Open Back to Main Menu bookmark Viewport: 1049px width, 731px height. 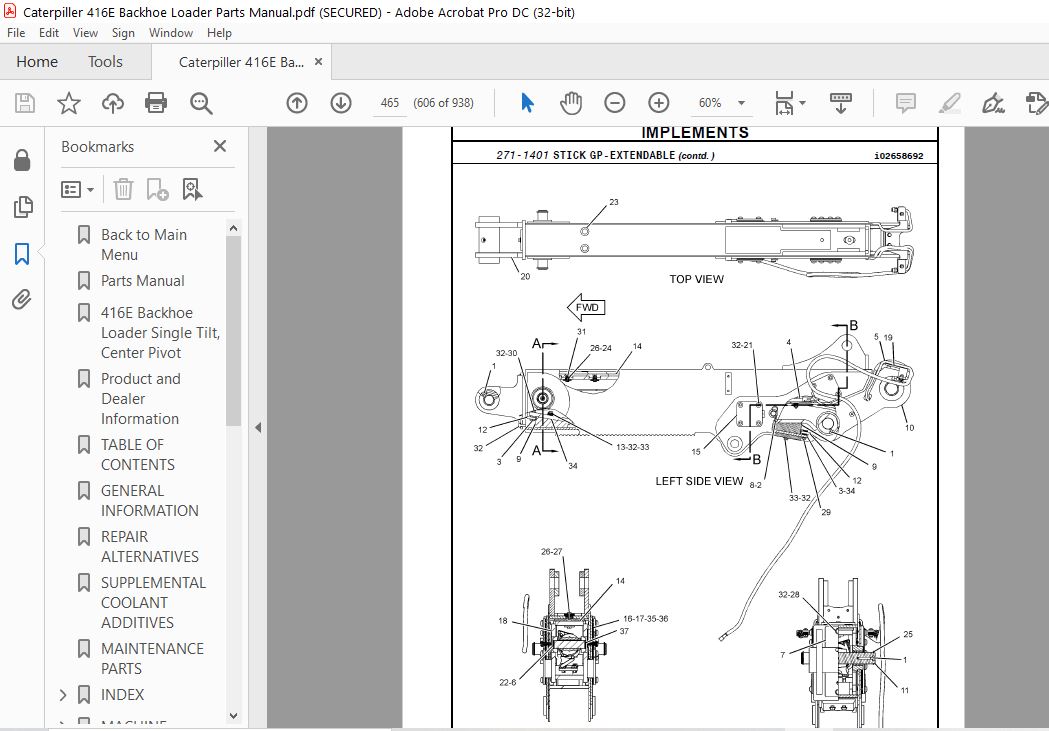point(144,245)
